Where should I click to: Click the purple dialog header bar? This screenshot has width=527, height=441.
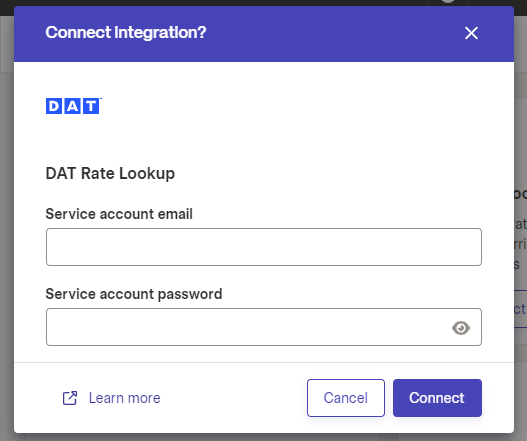pos(264,34)
